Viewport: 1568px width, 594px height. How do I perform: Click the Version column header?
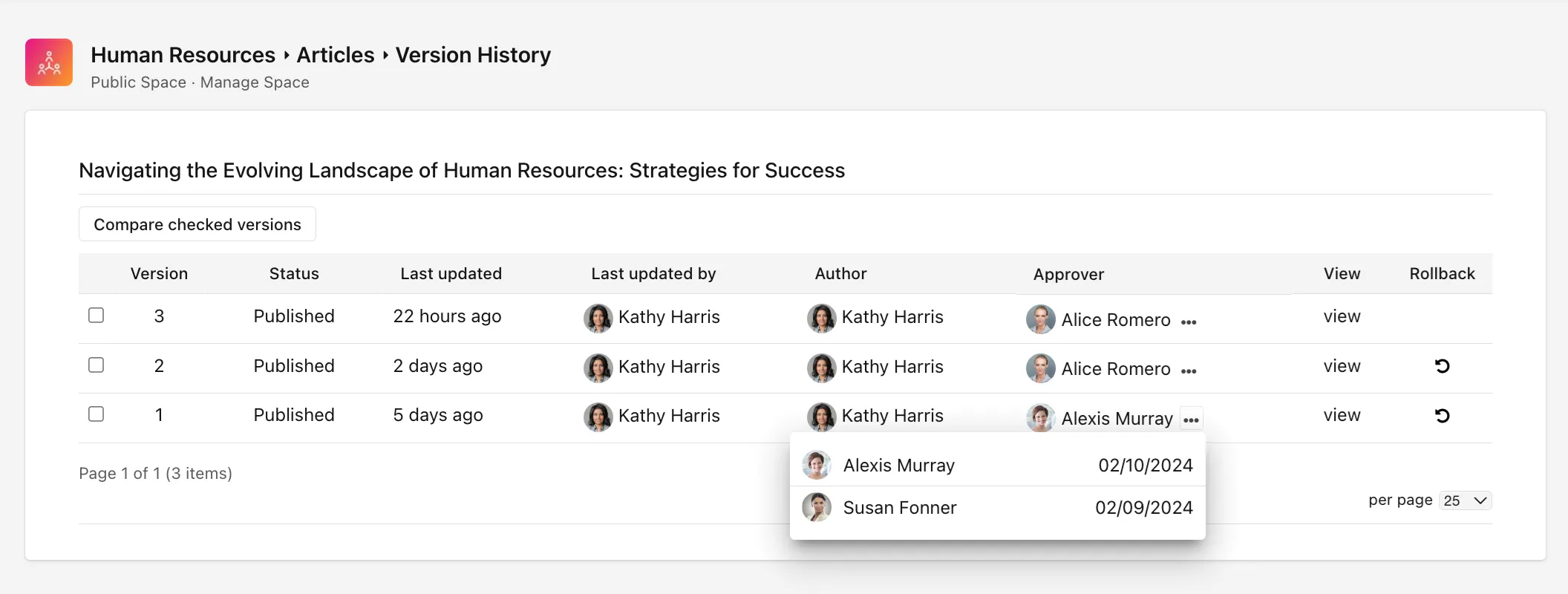click(x=159, y=273)
